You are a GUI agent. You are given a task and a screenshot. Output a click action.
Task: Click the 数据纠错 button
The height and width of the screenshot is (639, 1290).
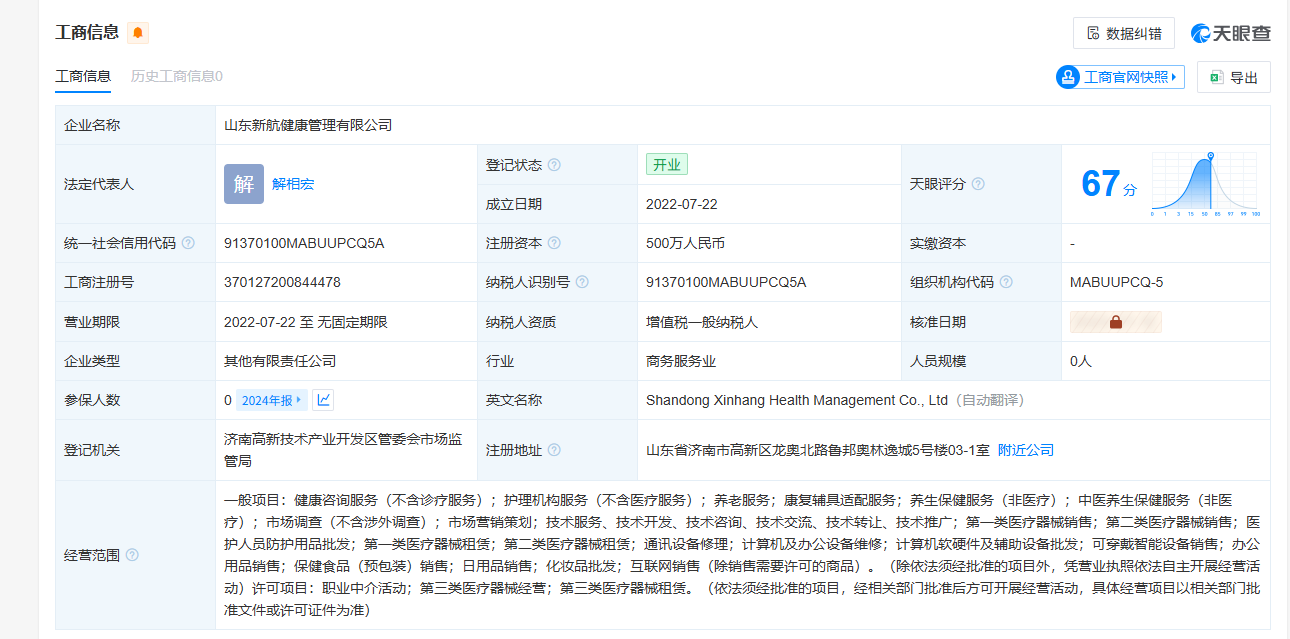click(1123, 33)
